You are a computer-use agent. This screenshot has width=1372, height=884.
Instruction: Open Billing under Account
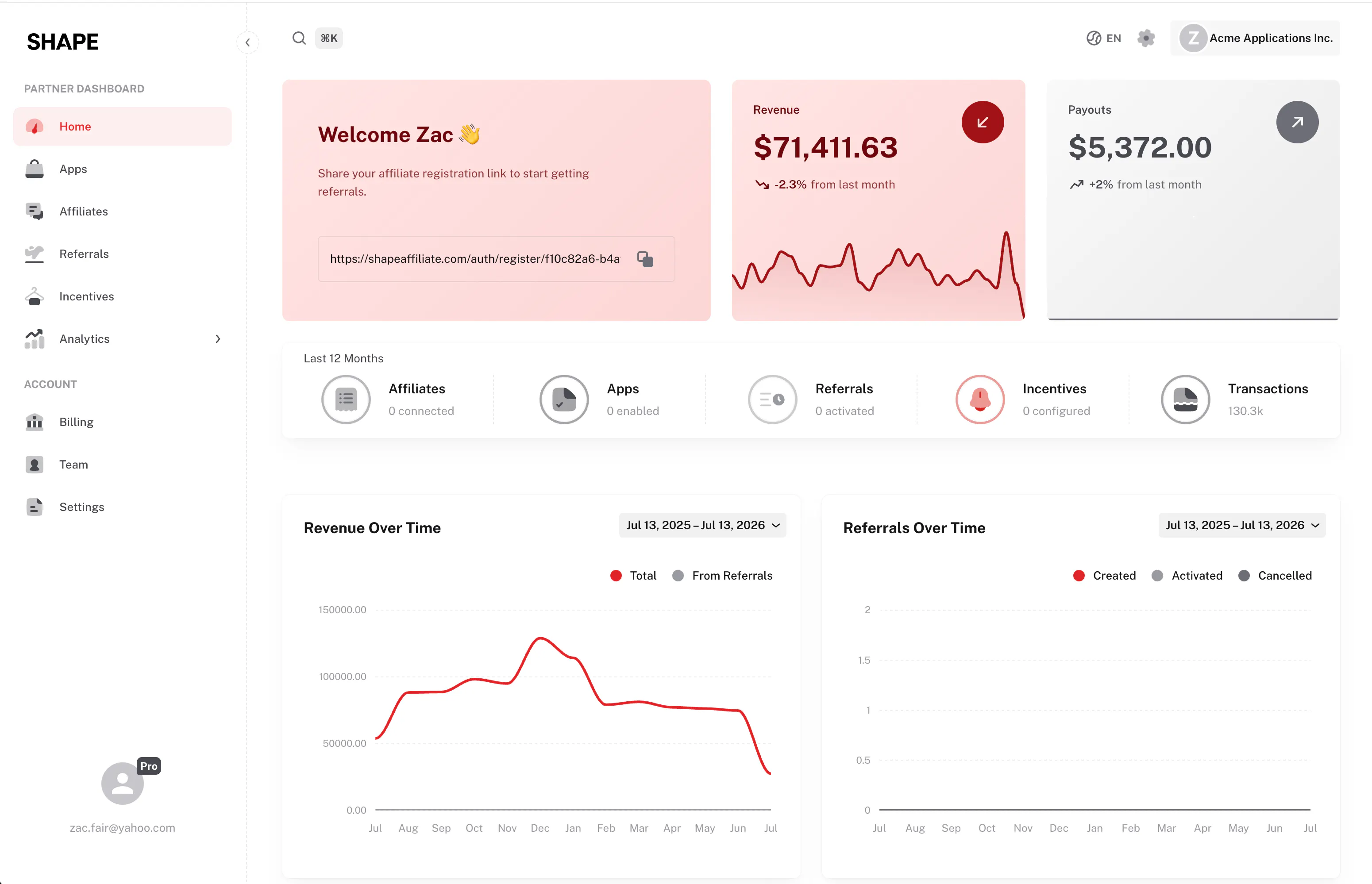click(x=122, y=422)
